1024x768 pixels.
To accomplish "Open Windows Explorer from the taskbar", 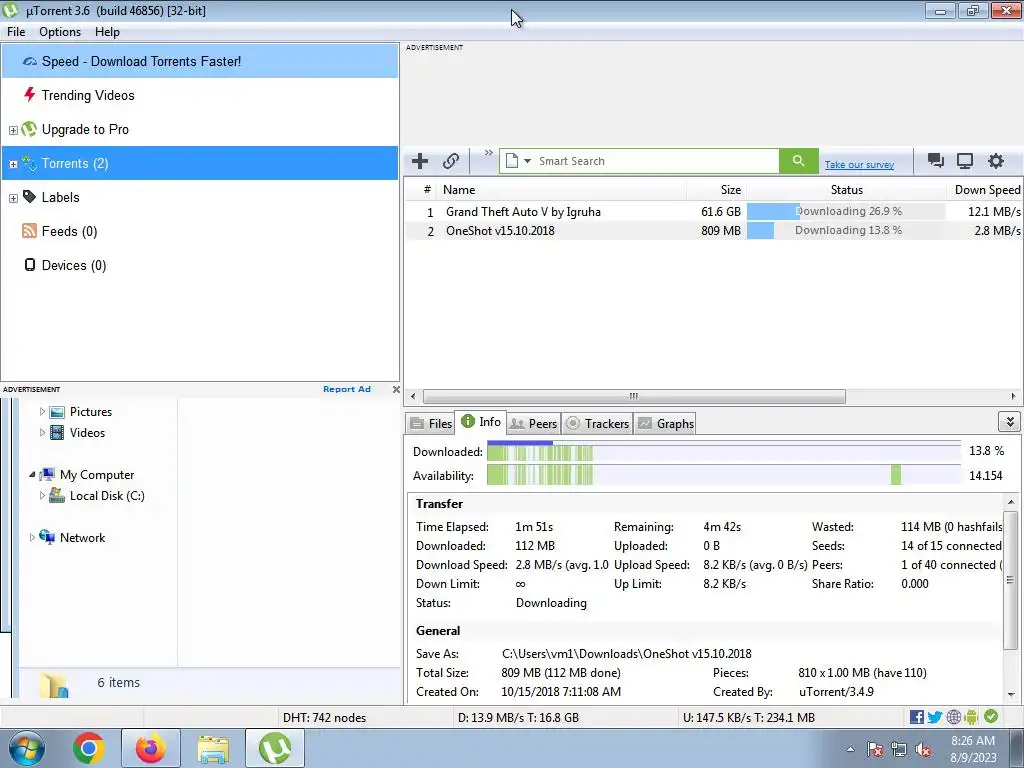I will (x=214, y=749).
